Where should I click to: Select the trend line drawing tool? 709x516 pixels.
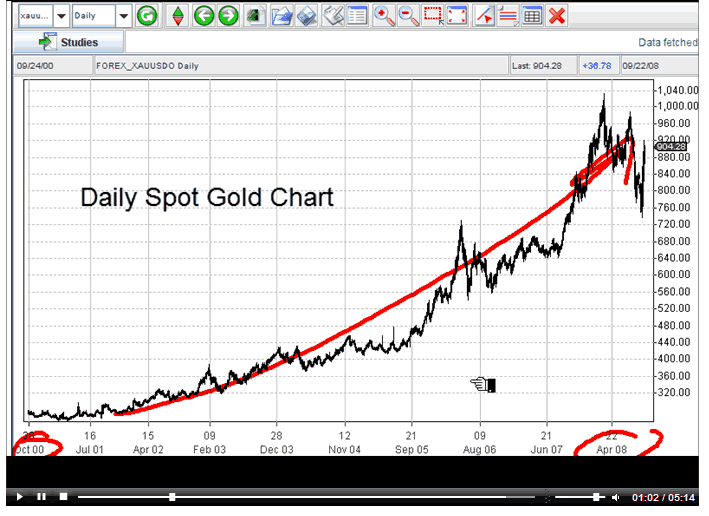[x=484, y=16]
